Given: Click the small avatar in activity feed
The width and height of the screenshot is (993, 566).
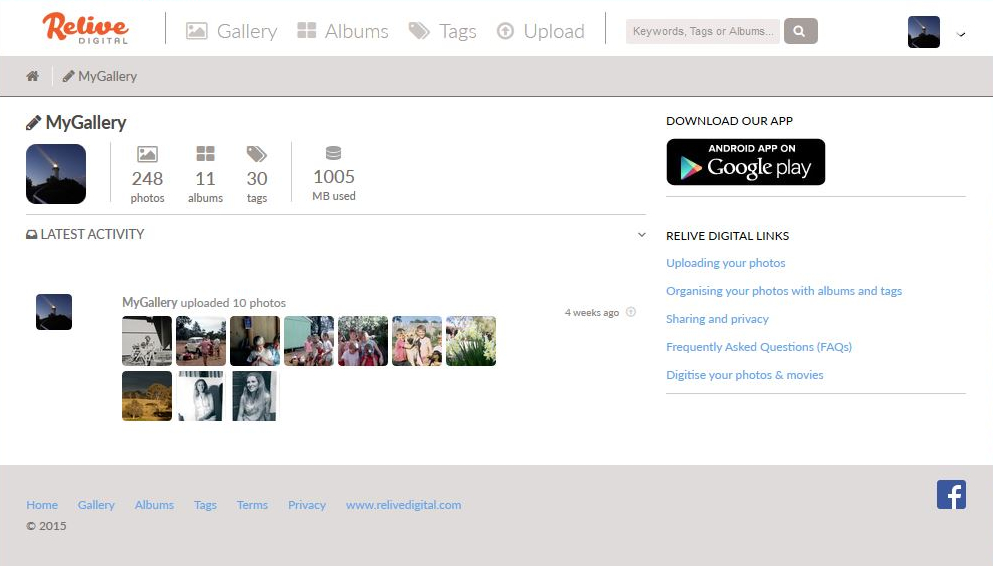Looking at the screenshot, I should point(54,311).
